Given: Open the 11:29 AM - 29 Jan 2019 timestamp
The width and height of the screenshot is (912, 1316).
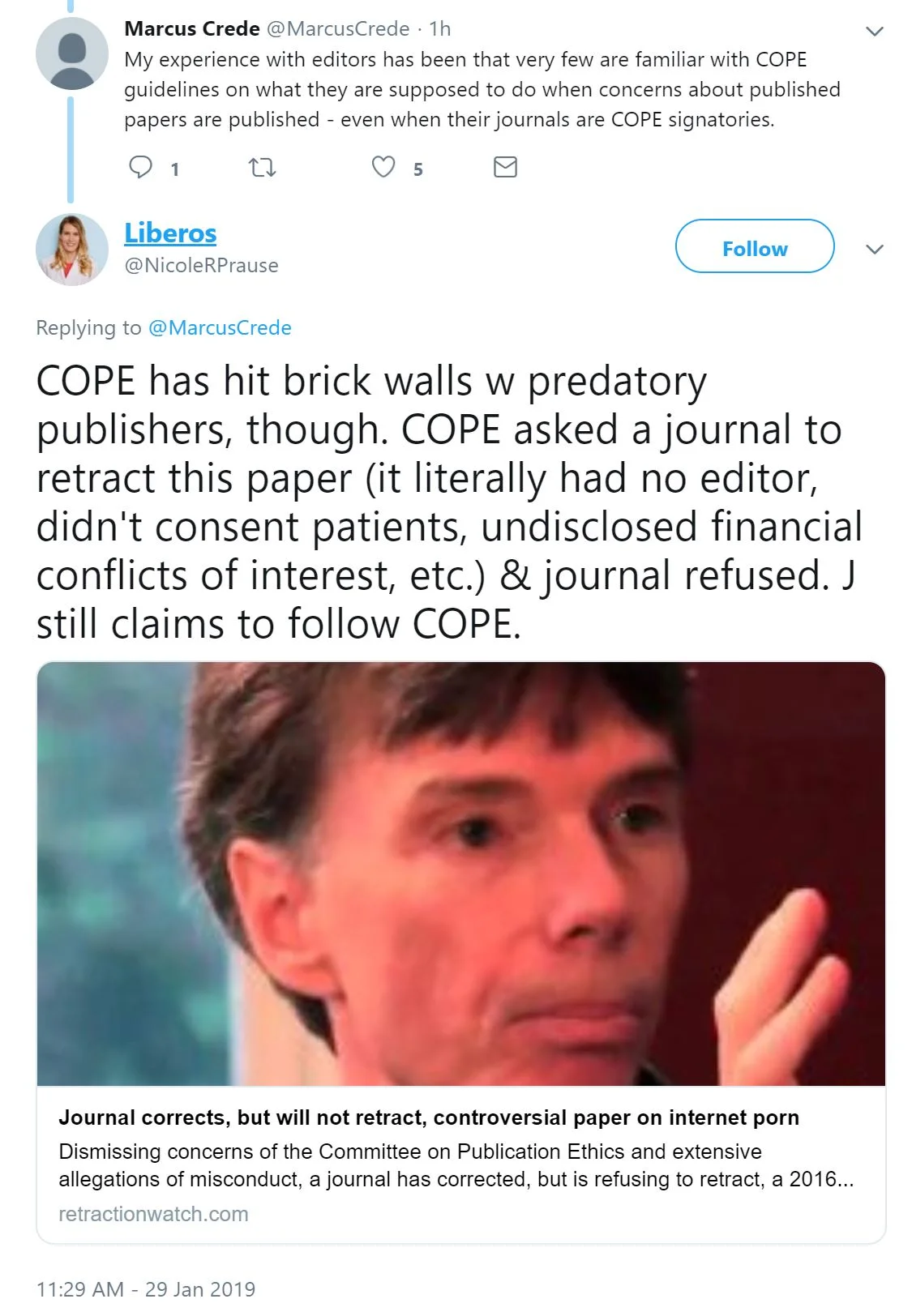Looking at the screenshot, I should click(146, 1288).
